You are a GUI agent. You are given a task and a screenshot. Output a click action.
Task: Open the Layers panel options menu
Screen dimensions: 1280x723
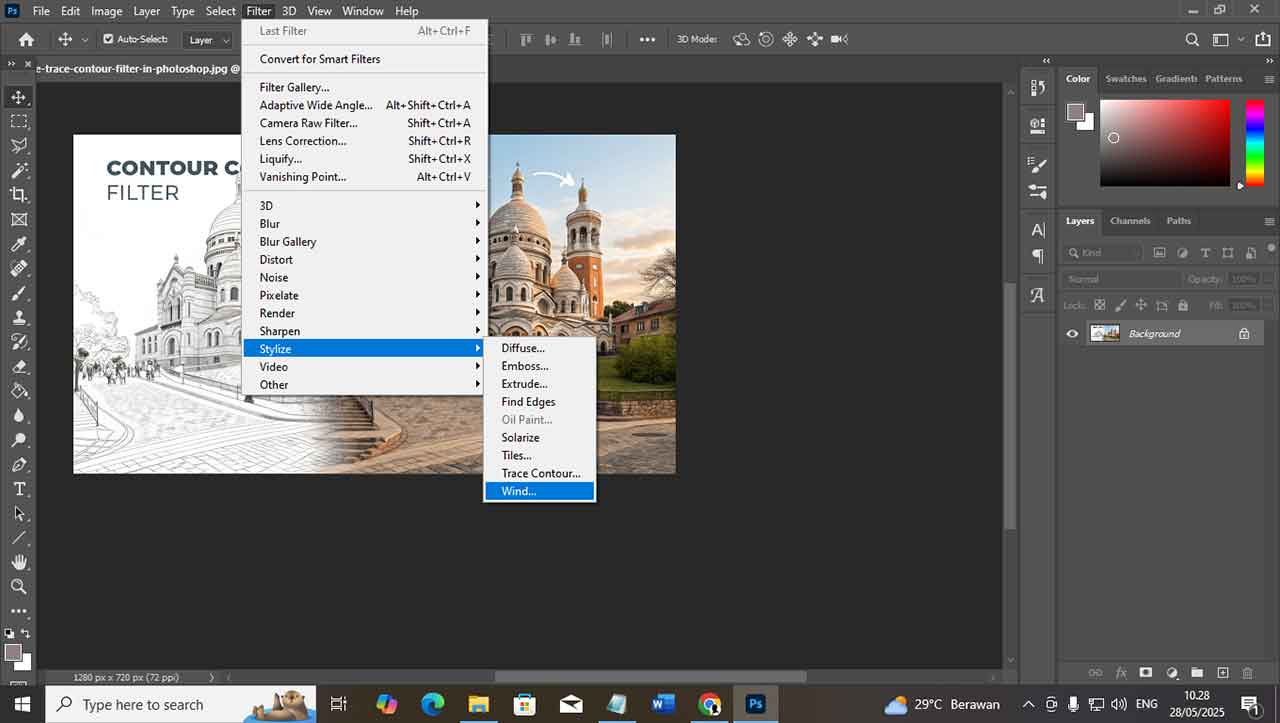point(1269,221)
